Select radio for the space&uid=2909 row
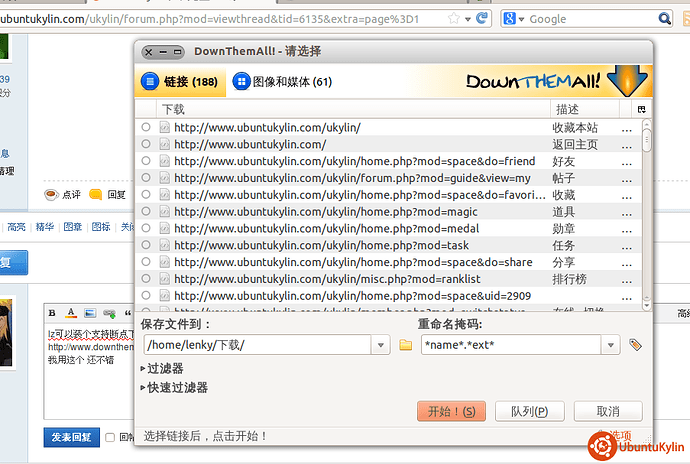Screen dimensions: 690x464 pyautogui.click(x=146, y=295)
